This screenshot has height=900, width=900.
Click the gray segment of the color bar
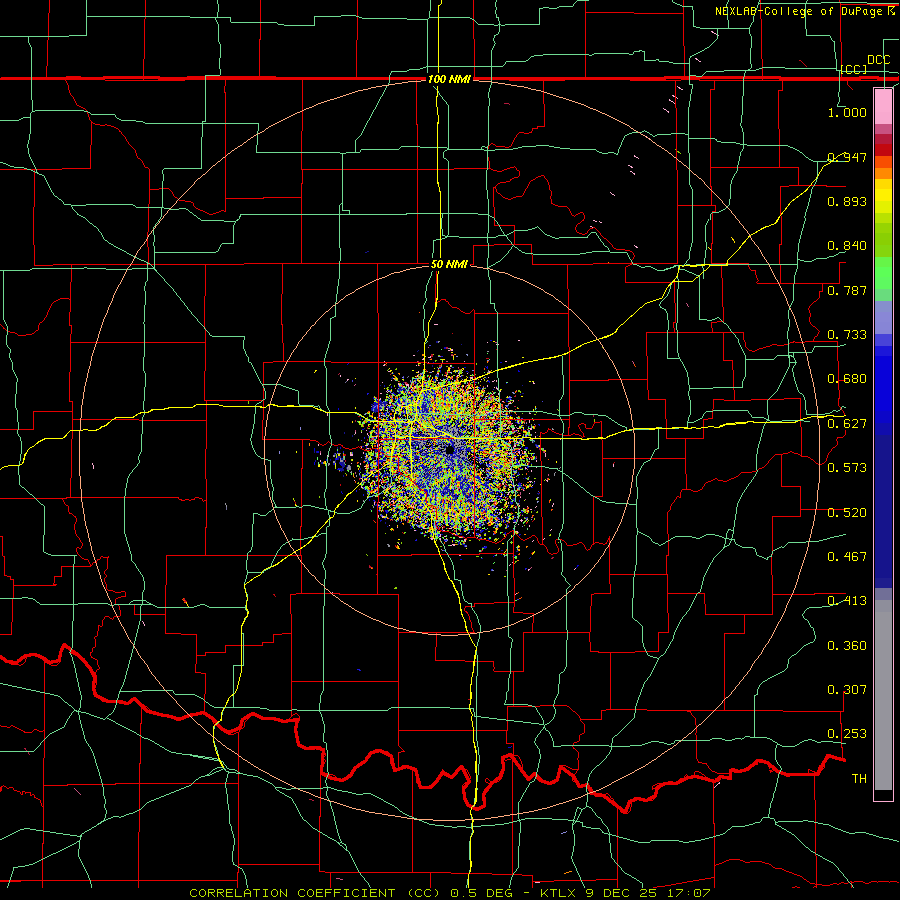tap(883, 695)
